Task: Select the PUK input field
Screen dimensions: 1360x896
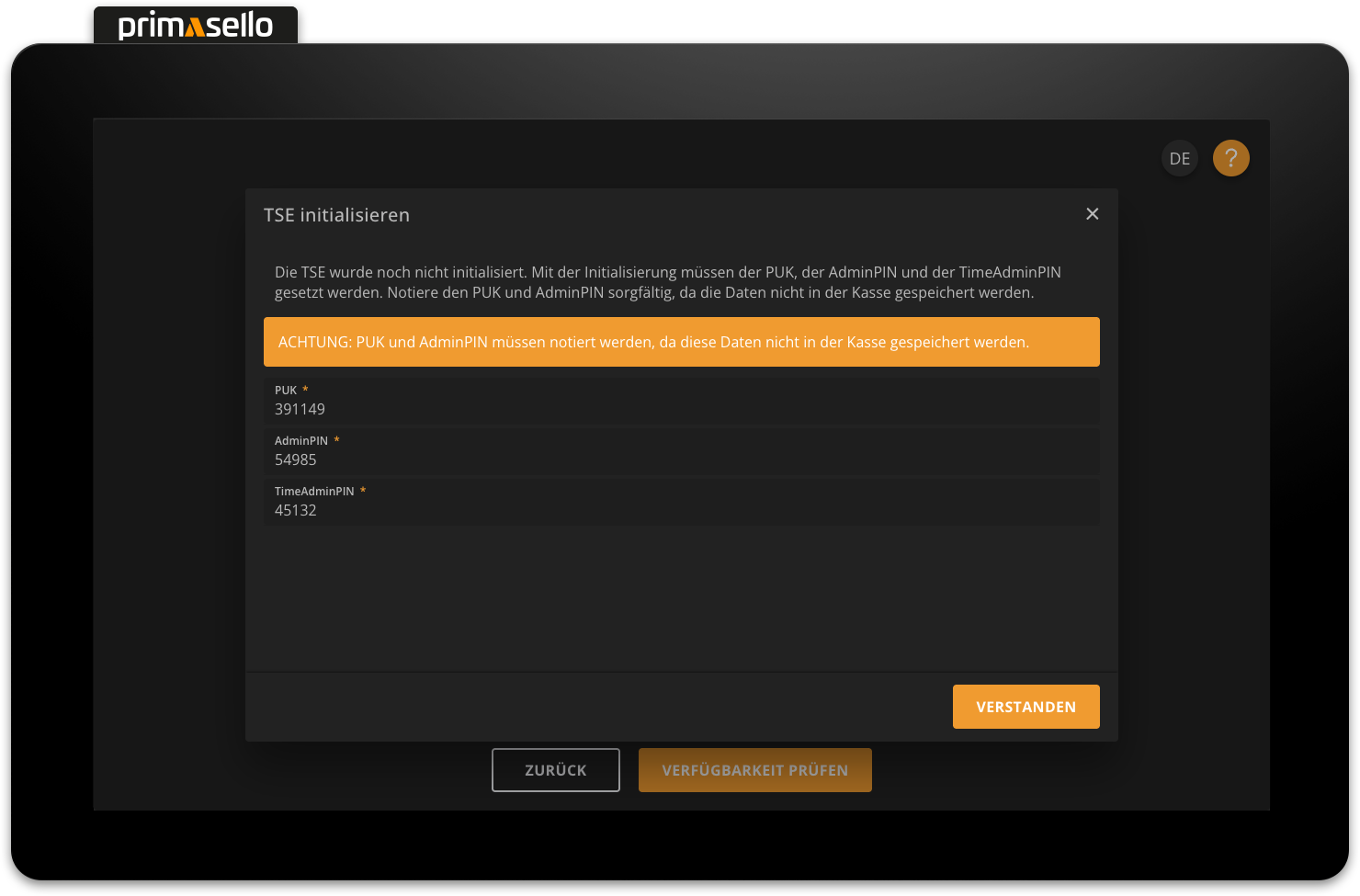Action: [682, 402]
